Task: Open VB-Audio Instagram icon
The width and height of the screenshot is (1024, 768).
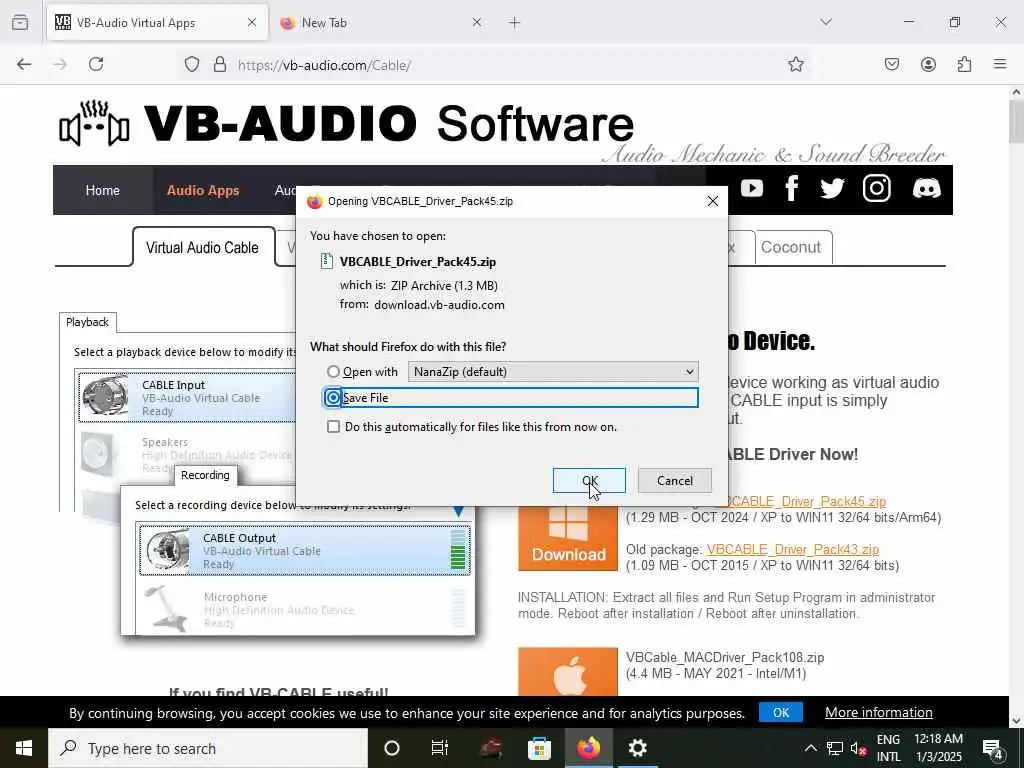Action: (x=876, y=189)
